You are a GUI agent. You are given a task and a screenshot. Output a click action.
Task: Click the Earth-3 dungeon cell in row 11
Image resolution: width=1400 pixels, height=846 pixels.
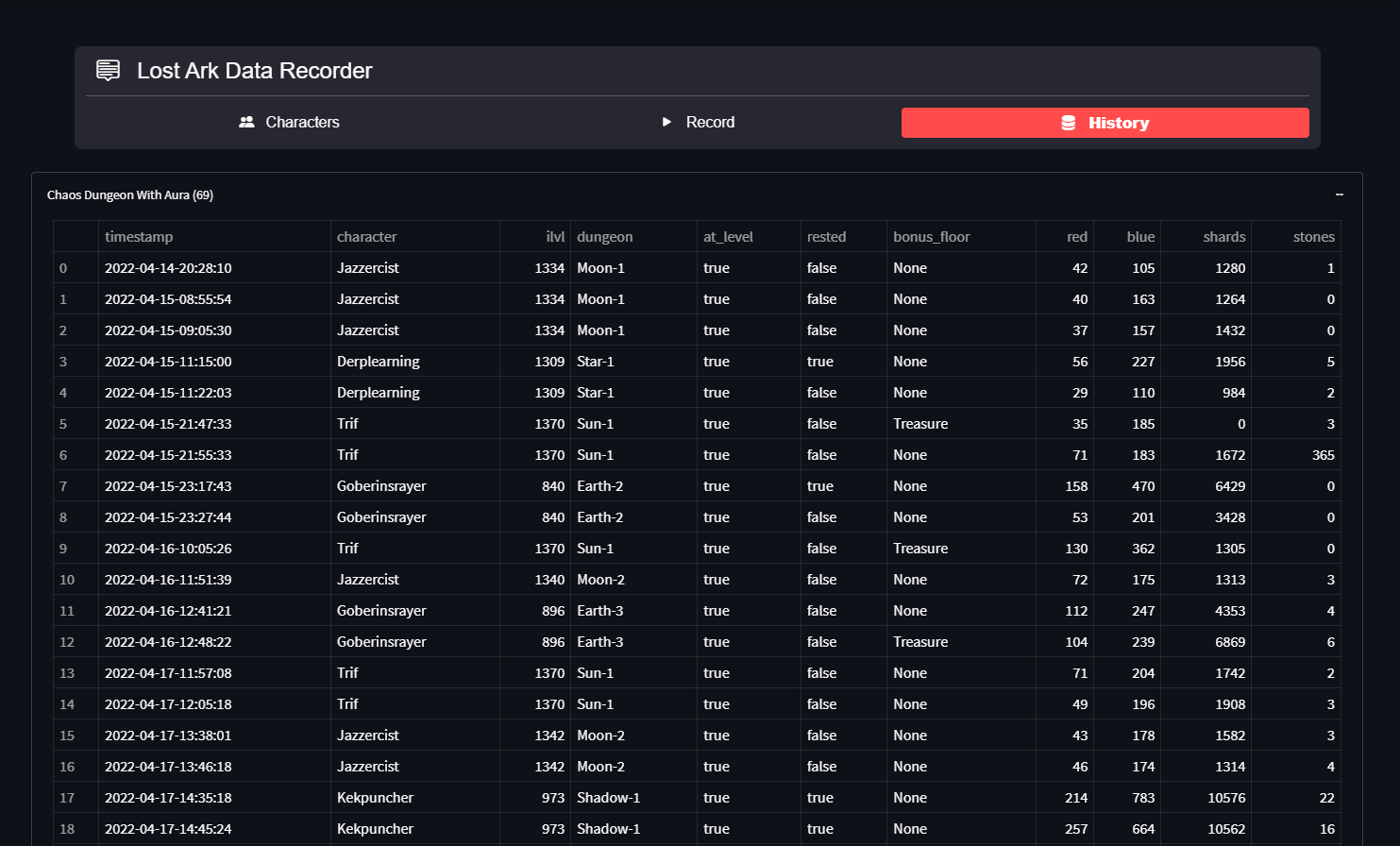tap(633, 611)
